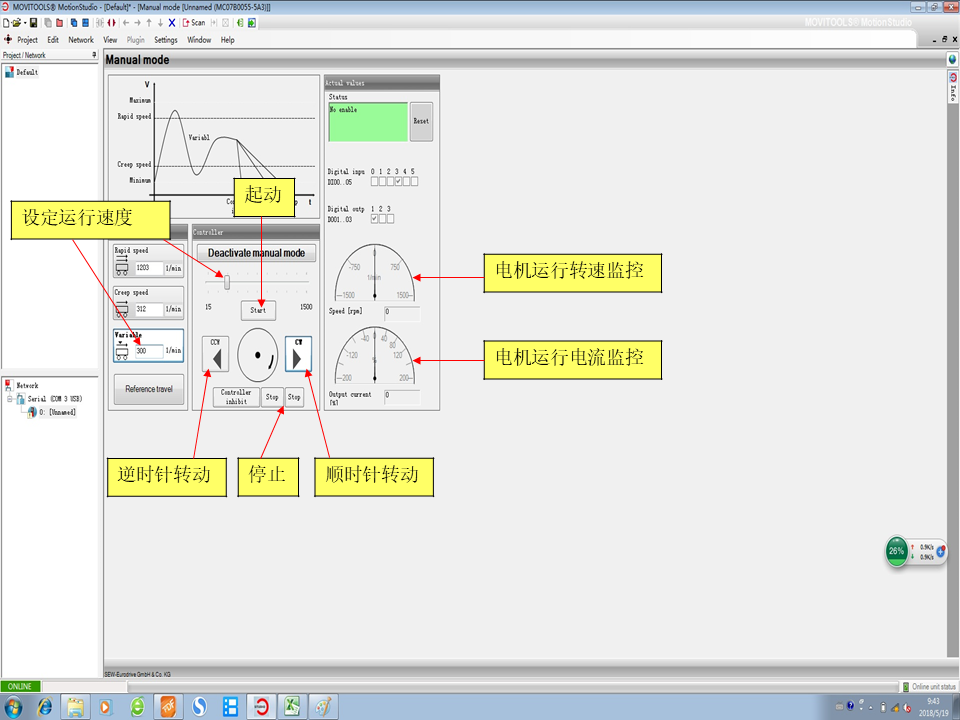Open the Settings menu
The image size is (960, 720).
[166, 40]
